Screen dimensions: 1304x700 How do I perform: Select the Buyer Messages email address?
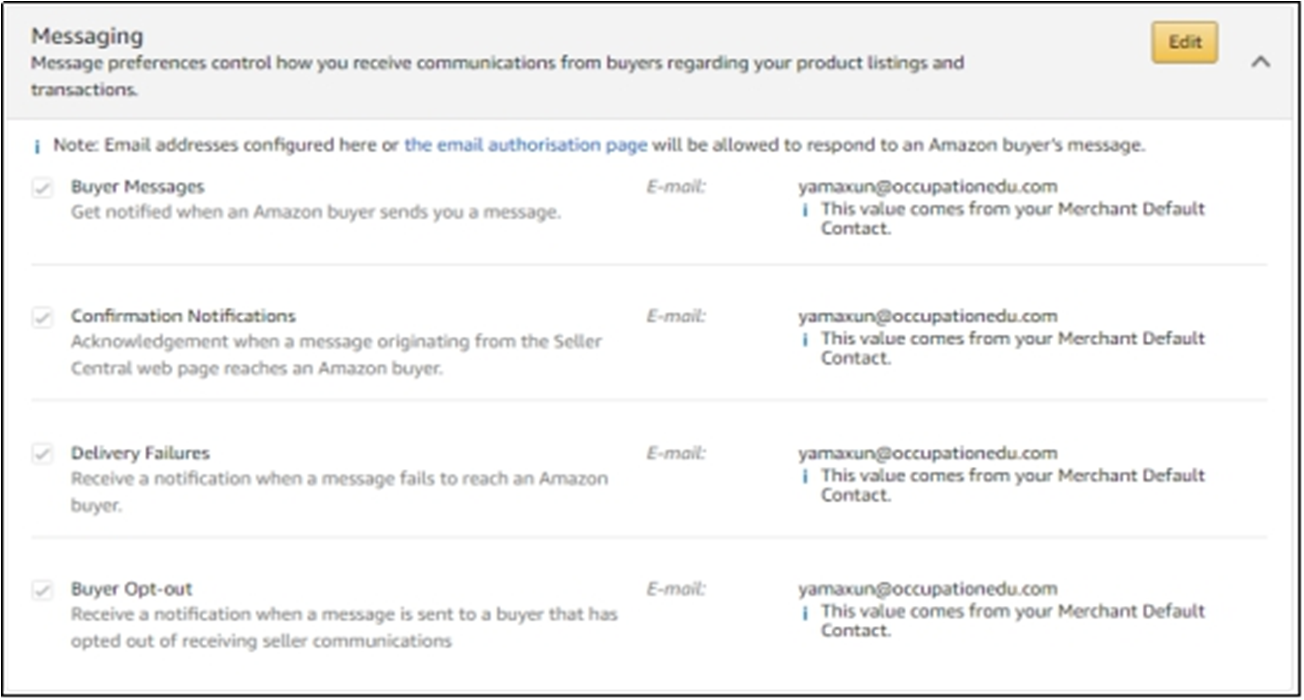click(927, 186)
